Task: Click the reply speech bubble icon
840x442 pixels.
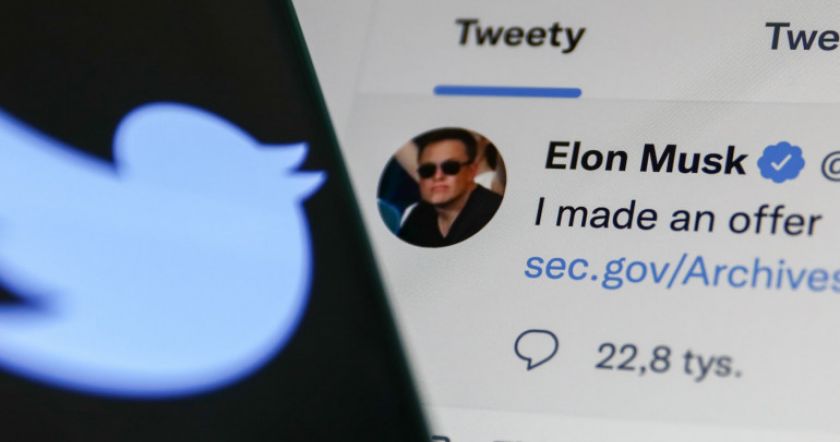Action: [536, 349]
